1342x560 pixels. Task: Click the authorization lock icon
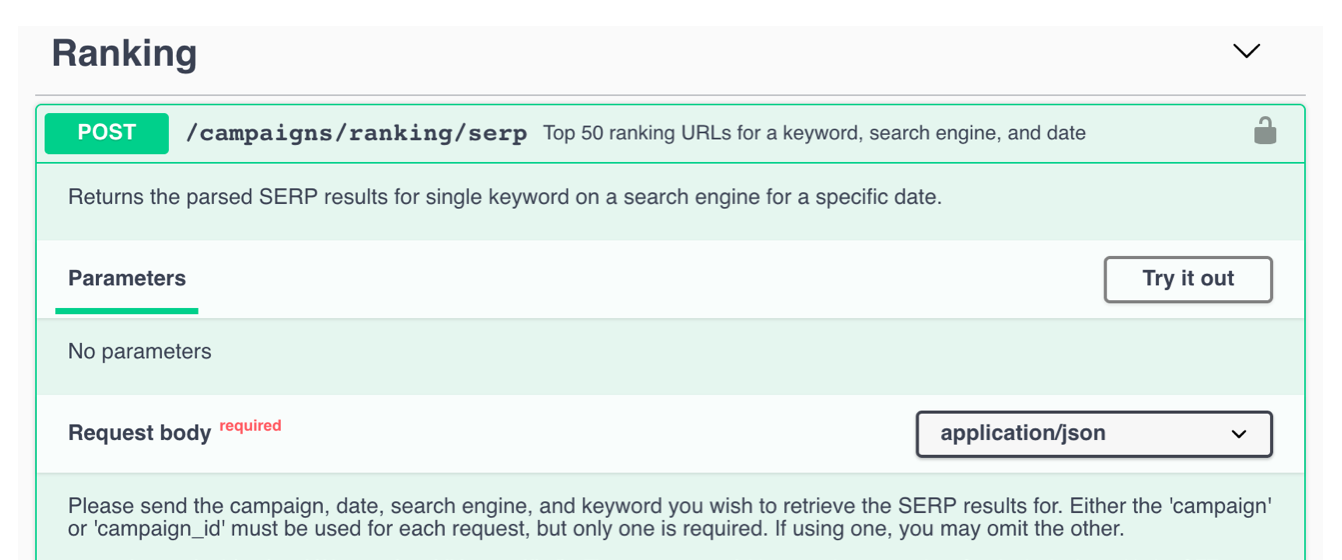[x=1265, y=131]
